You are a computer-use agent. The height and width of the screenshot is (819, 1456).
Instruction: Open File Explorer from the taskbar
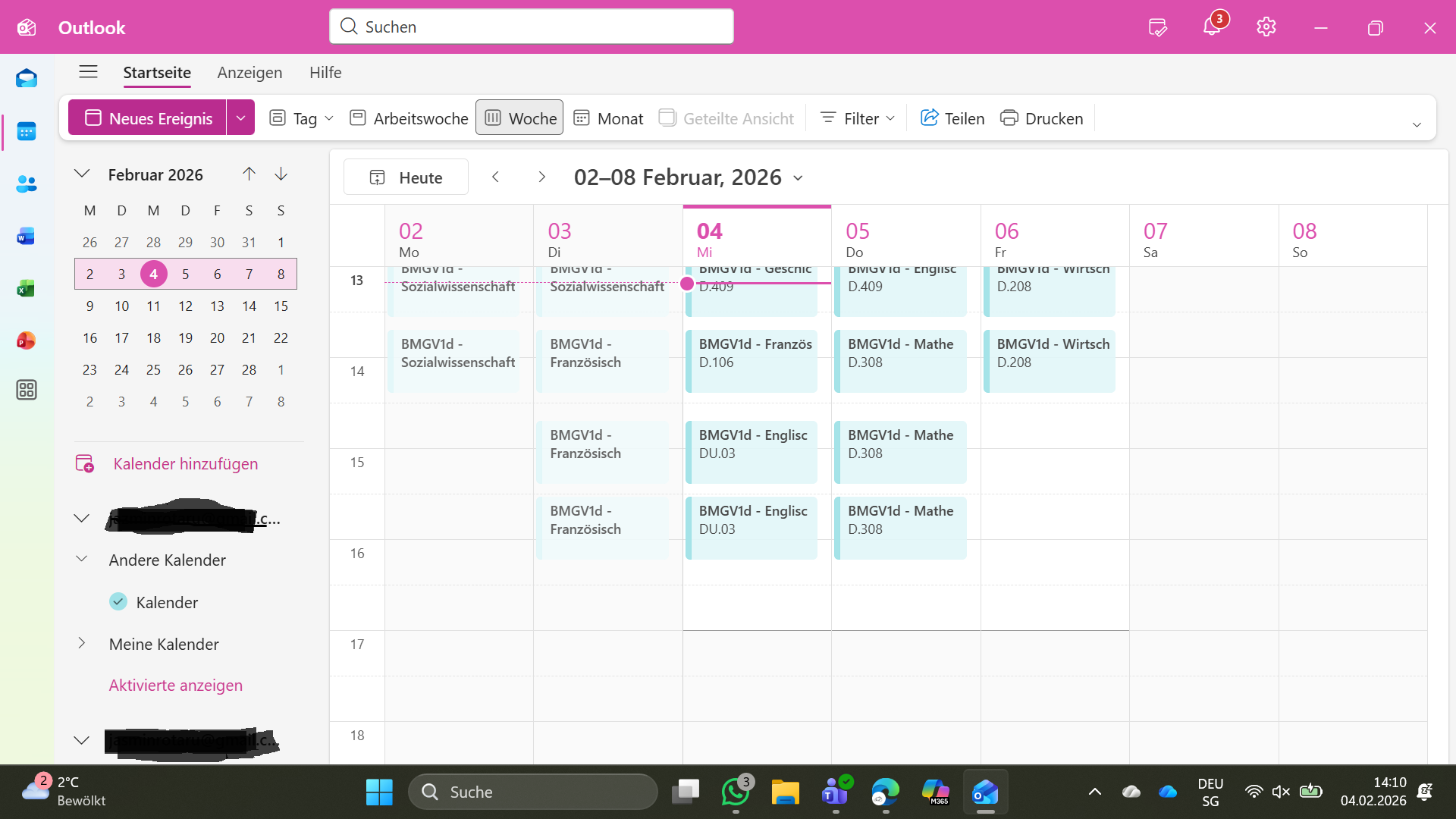(x=786, y=792)
